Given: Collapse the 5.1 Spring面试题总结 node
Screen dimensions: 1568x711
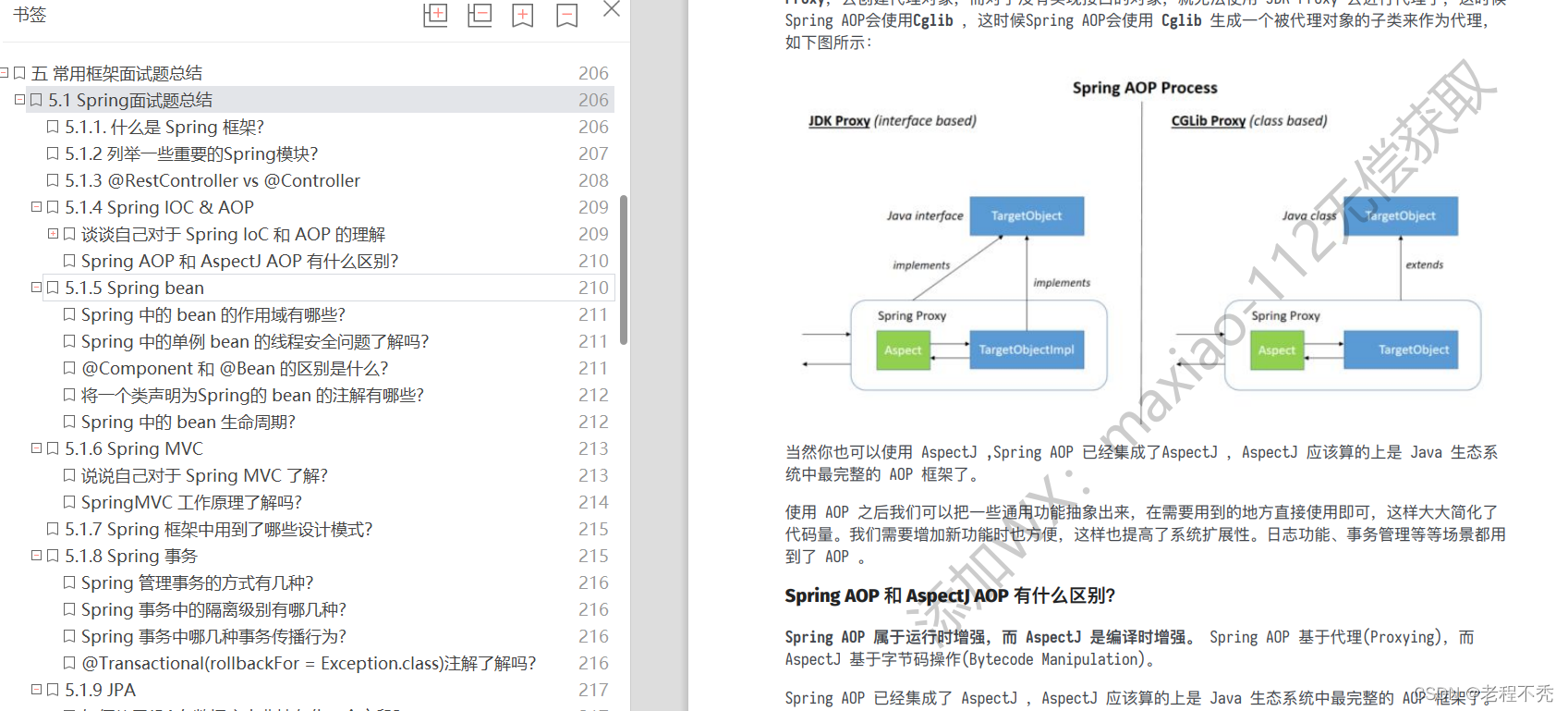Looking at the screenshot, I should coord(19,99).
